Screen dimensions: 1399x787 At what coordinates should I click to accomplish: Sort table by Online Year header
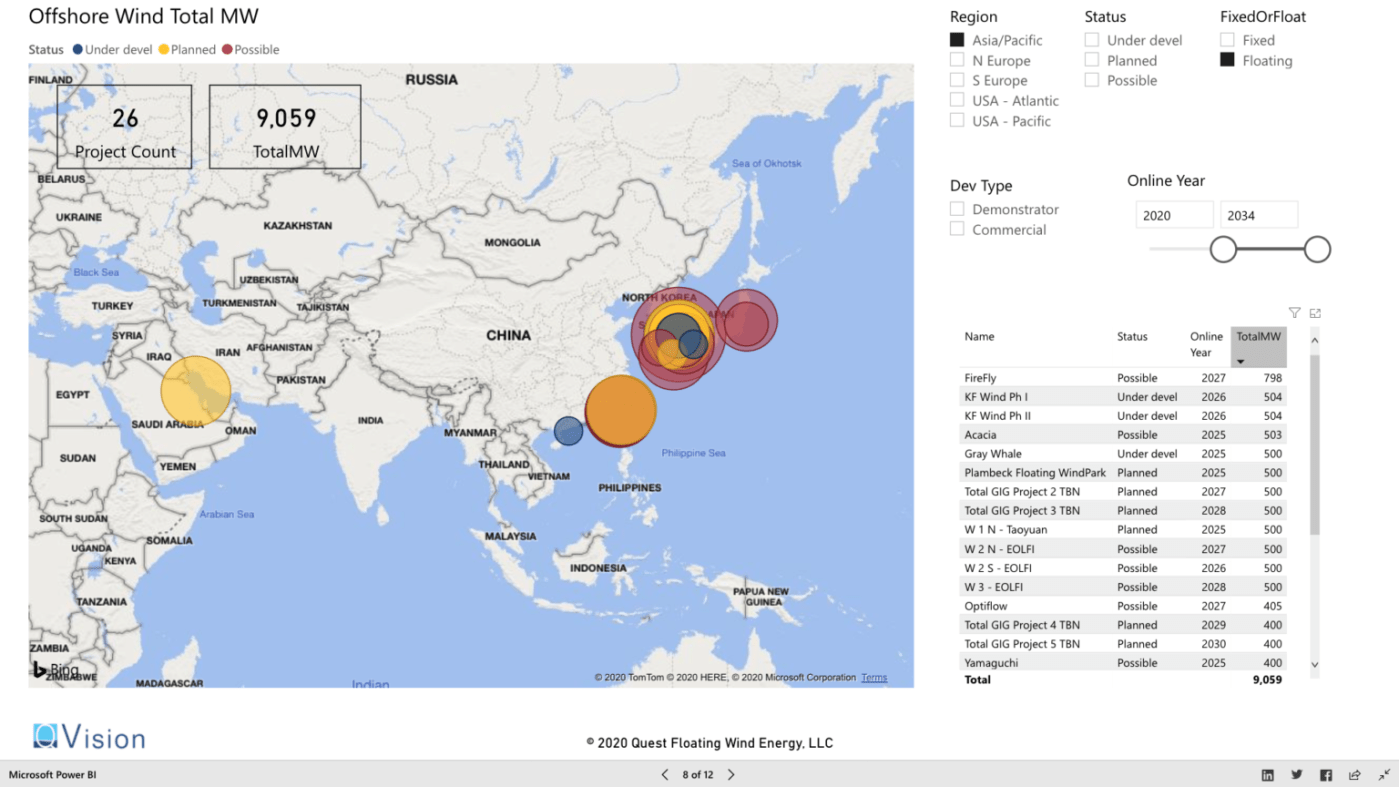click(x=1206, y=344)
